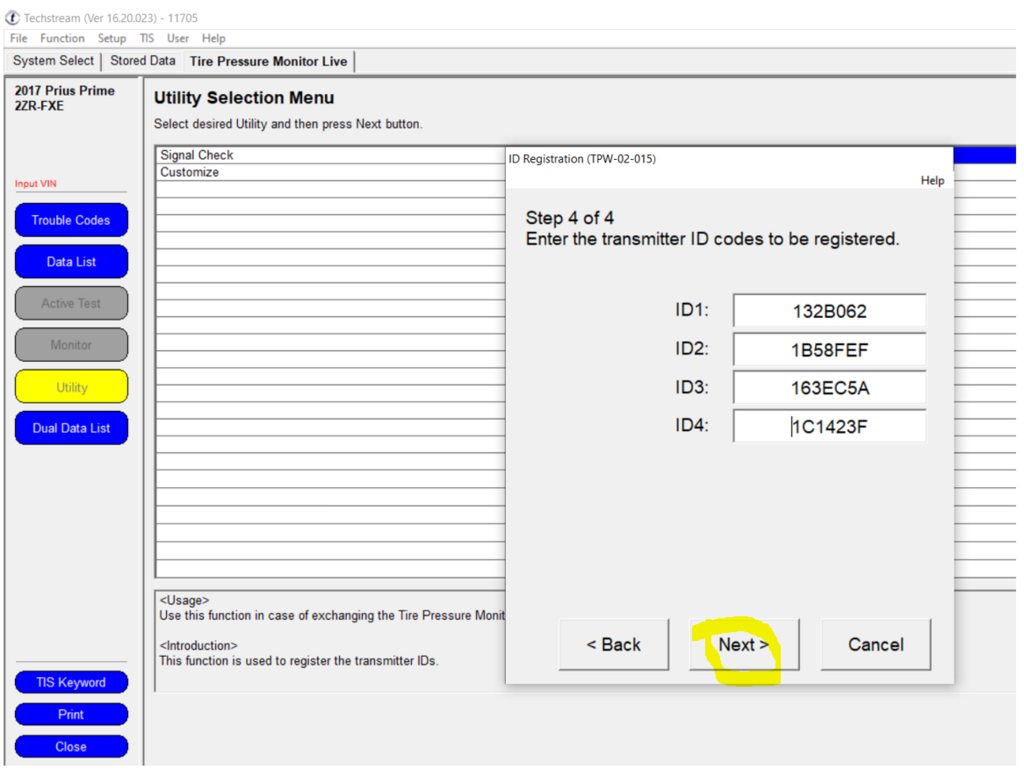Open the Setup menu
The width and height of the screenshot is (1024, 770).
click(112, 39)
